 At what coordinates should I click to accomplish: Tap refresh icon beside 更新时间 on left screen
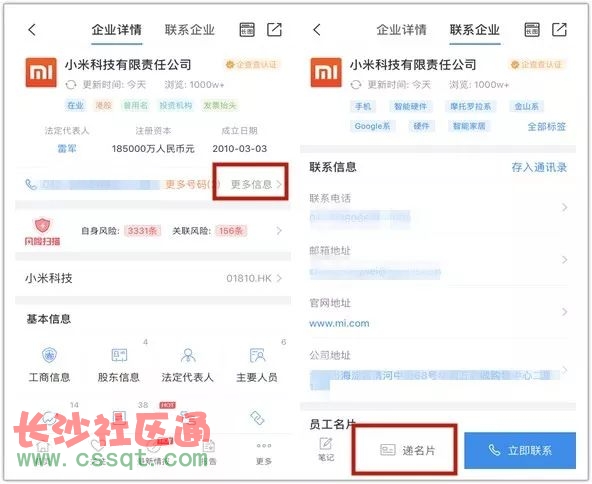pos(71,85)
